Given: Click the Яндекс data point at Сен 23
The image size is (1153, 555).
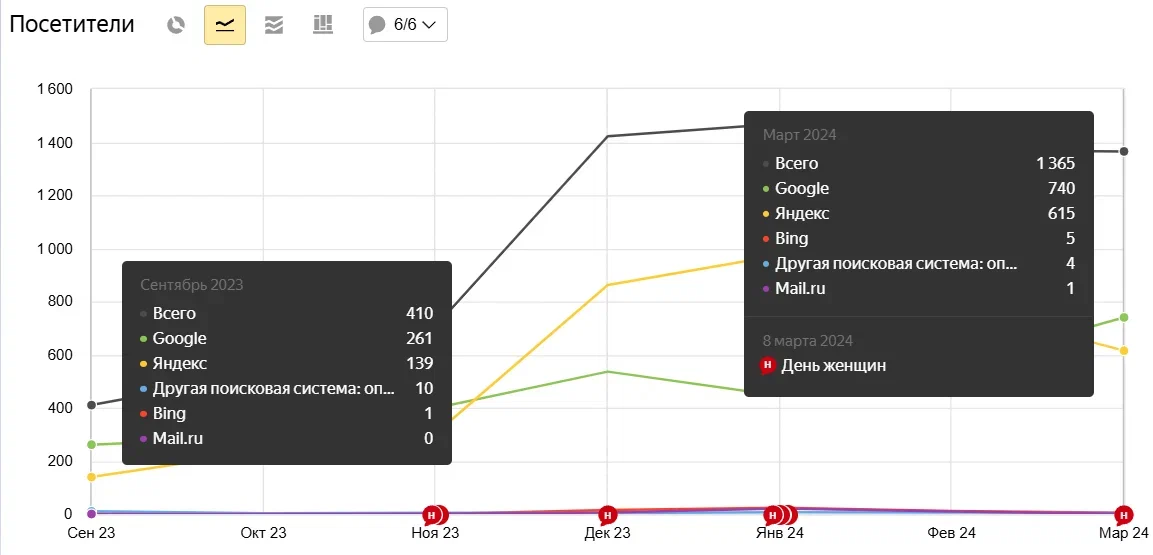Looking at the screenshot, I should click(91, 477).
